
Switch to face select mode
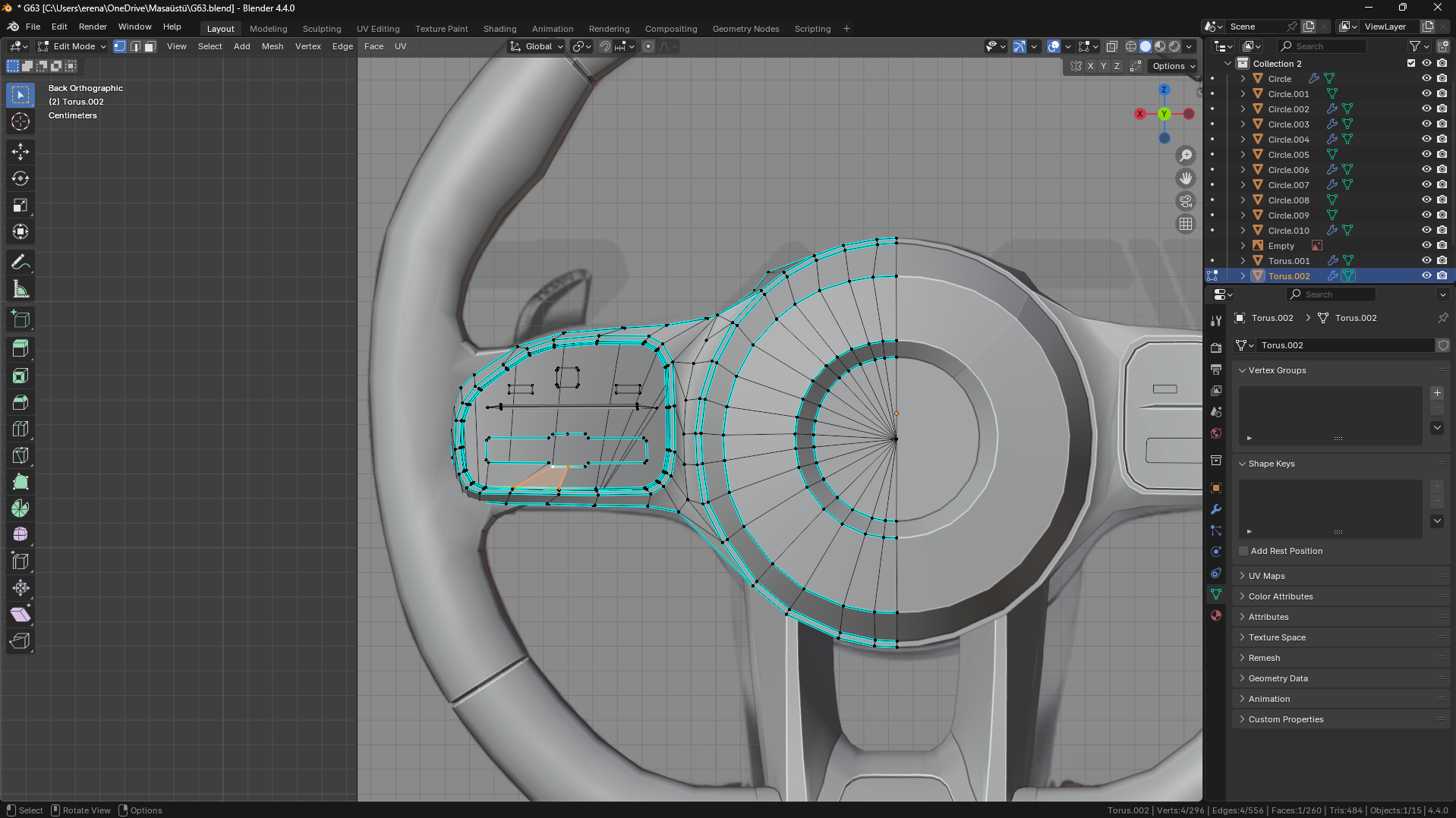click(150, 46)
